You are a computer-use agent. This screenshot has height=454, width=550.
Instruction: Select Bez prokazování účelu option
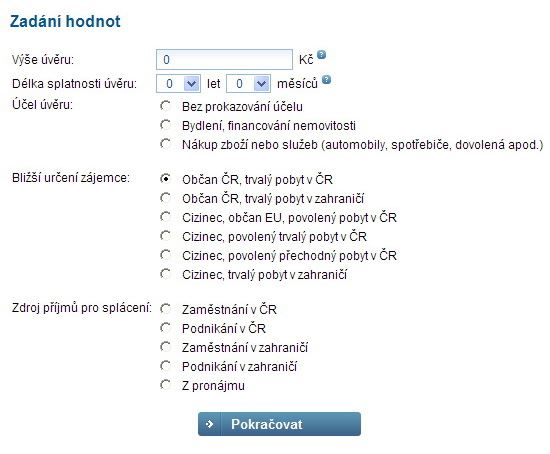[x=165, y=106]
